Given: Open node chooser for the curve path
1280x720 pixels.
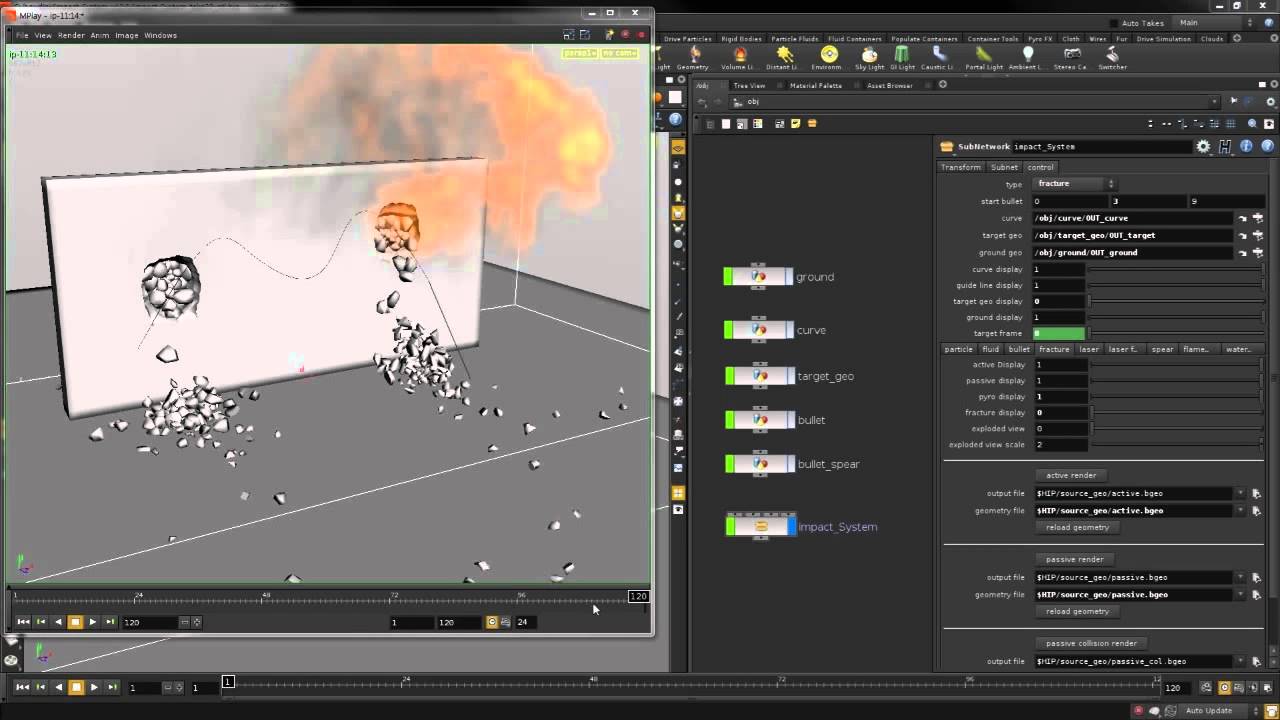Looking at the screenshot, I should [1257, 218].
